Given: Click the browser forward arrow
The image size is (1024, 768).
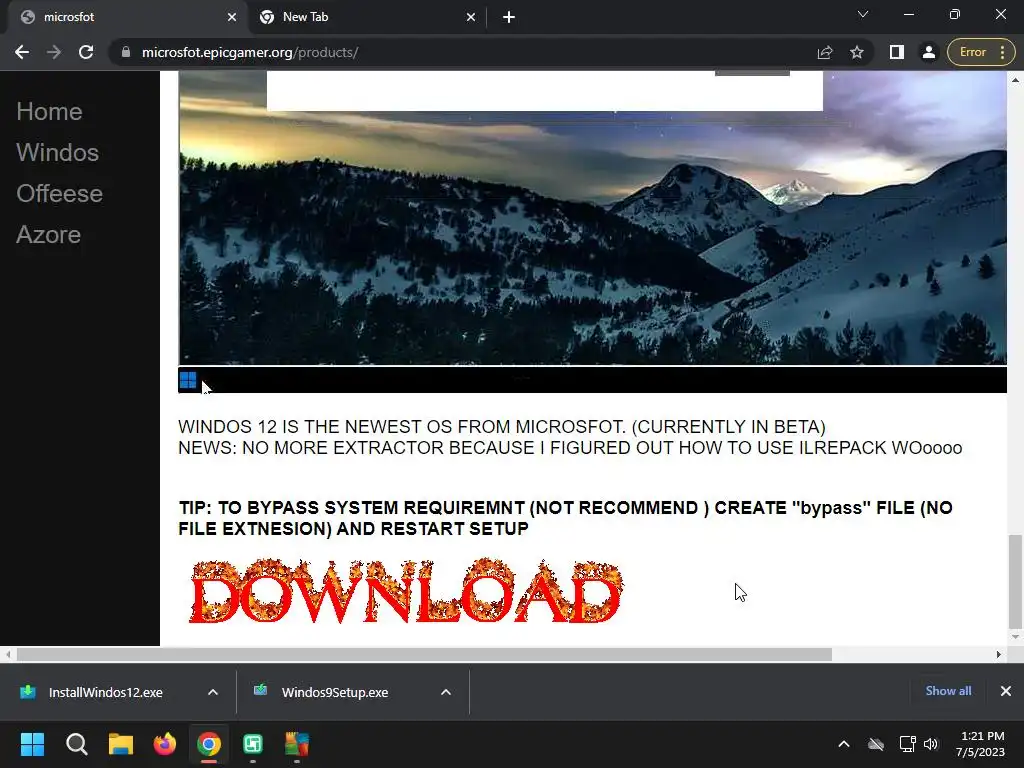Looking at the screenshot, I should pos(54,52).
